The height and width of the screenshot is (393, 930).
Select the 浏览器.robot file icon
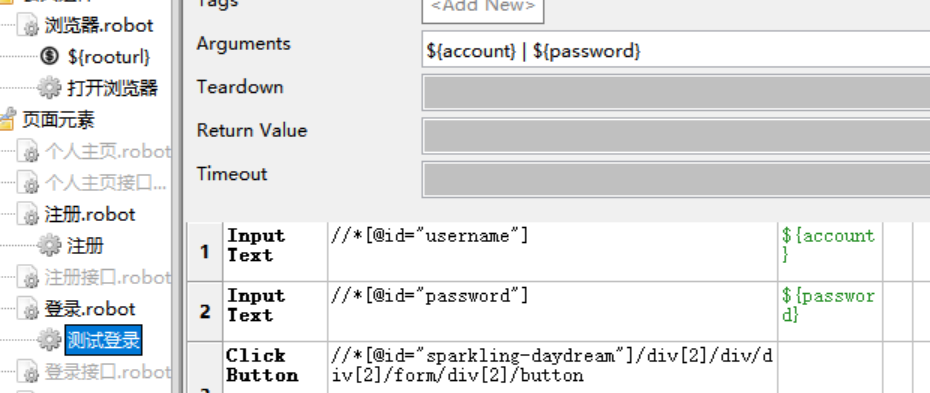(x=28, y=25)
